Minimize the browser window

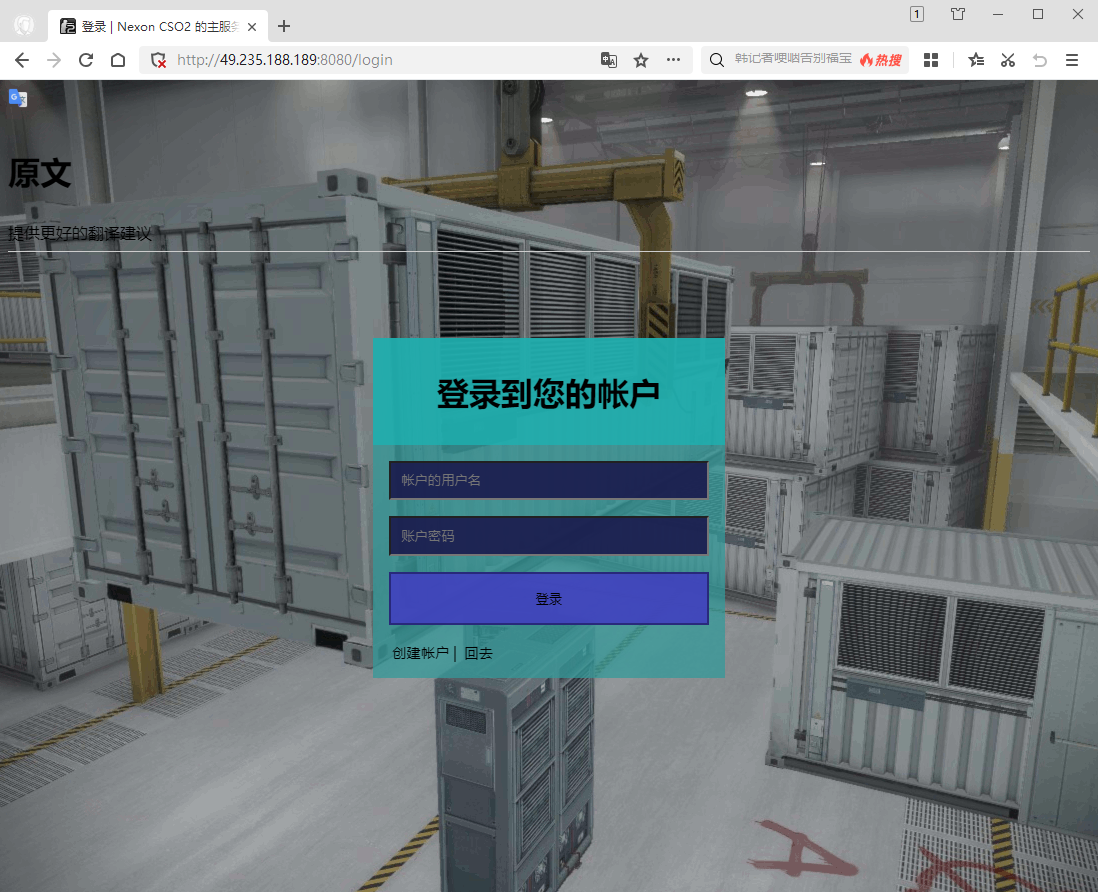click(998, 14)
